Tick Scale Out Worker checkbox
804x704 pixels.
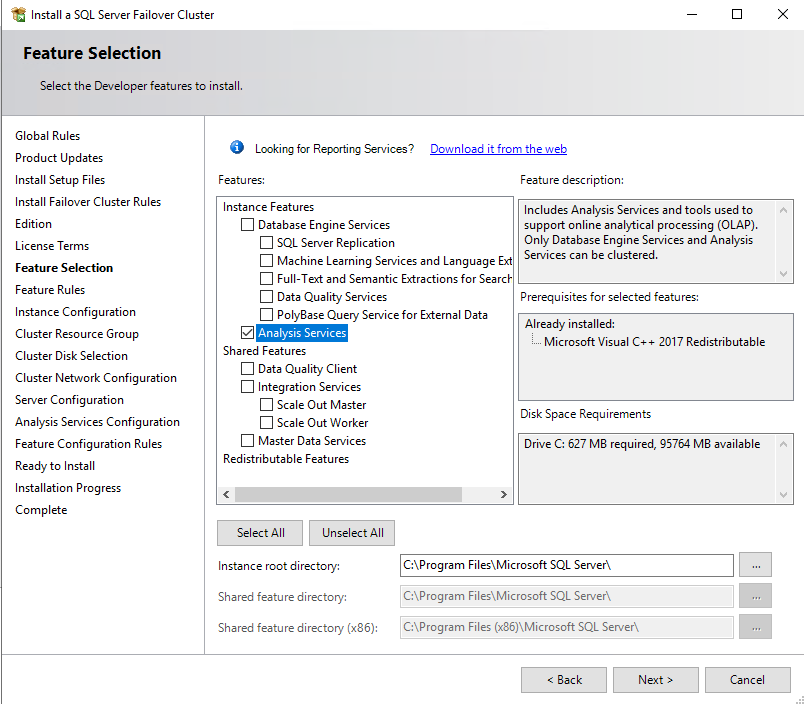(266, 423)
